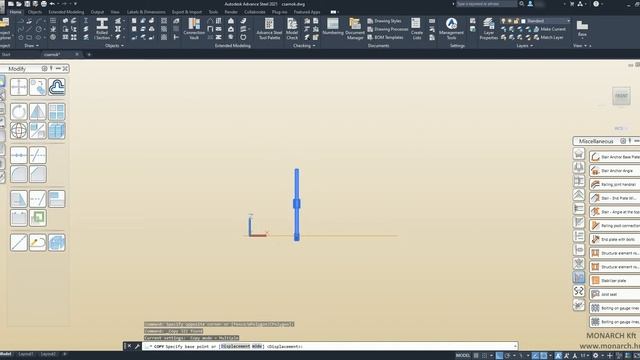Toggle MODEL space button in status bar
This screenshot has height=360, width=640.
point(462,356)
